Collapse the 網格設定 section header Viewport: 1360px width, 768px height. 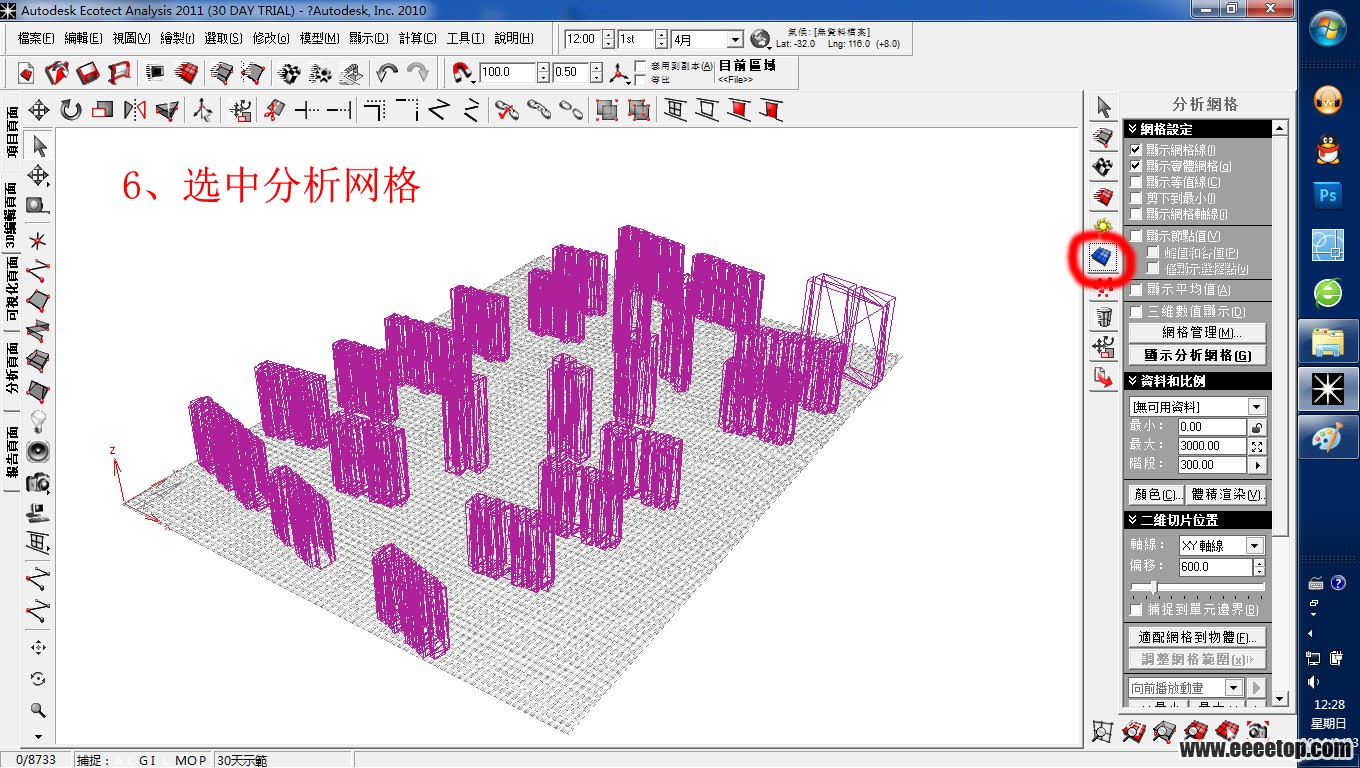click(1198, 129)
